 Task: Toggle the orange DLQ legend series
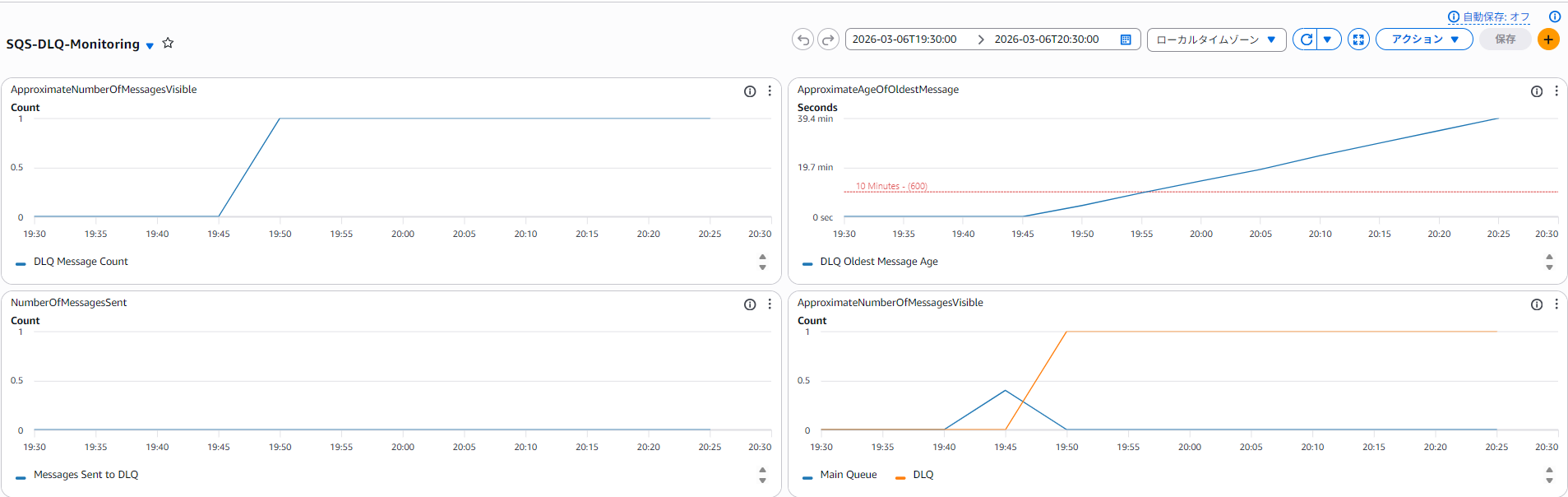(x=923, y=475)
